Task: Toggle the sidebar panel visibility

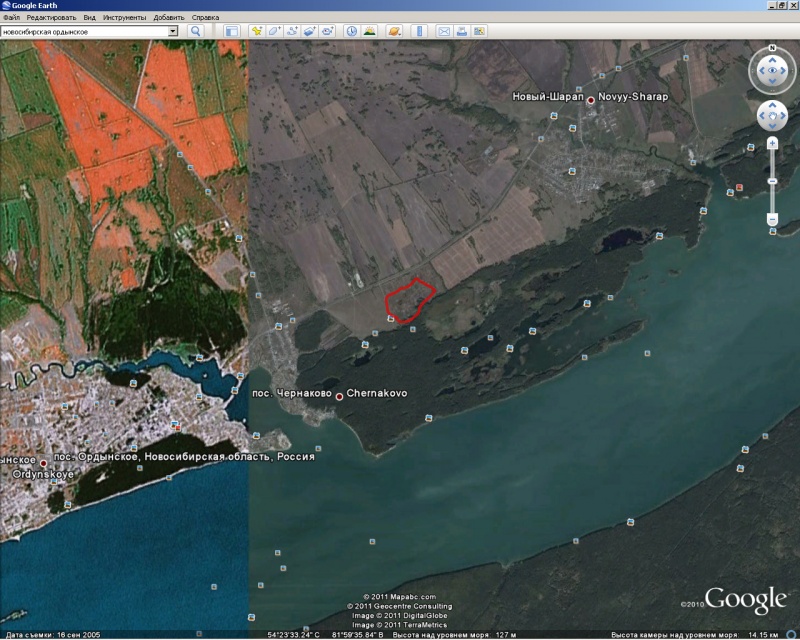Action: (232, 31)
